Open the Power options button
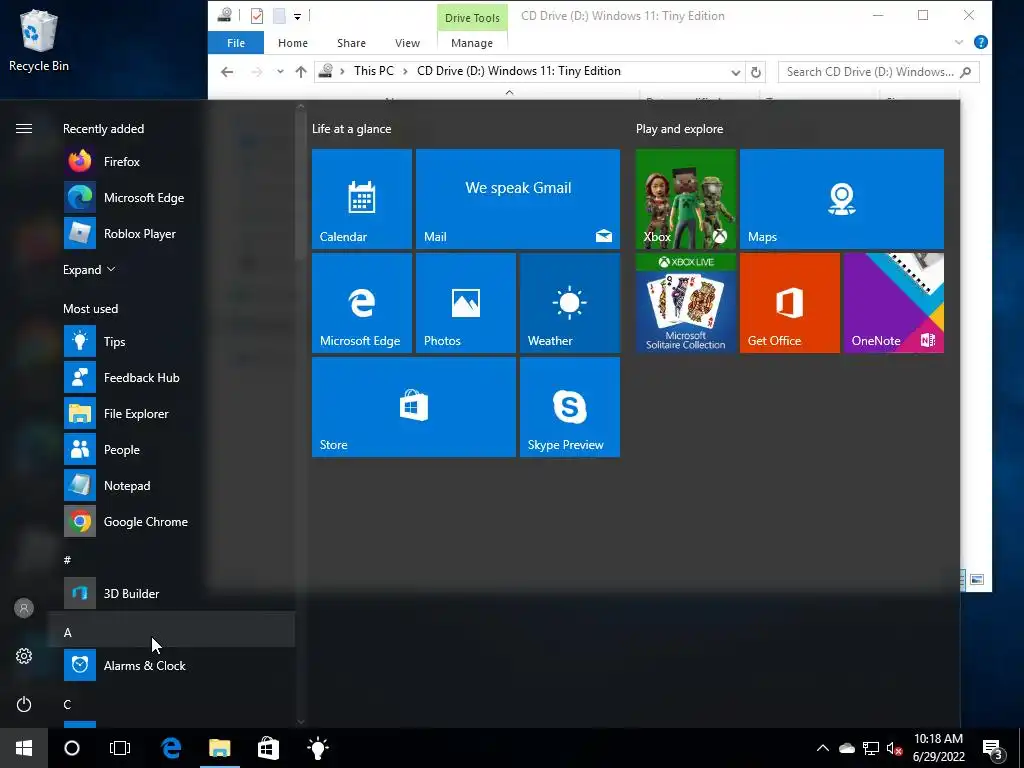The height and width of the screenshot is (768, 1024). pyautogui.click(x=24, y=704)
